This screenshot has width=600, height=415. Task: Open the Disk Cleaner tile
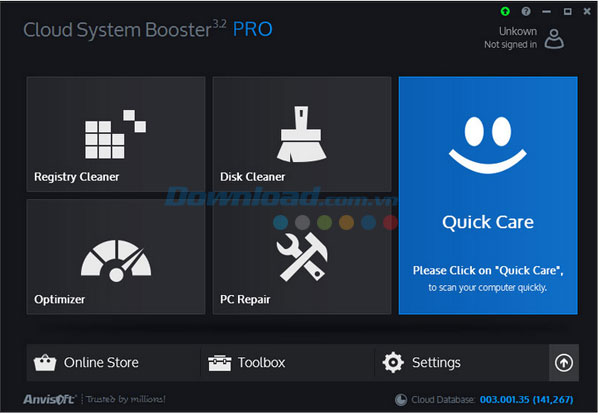302,134
